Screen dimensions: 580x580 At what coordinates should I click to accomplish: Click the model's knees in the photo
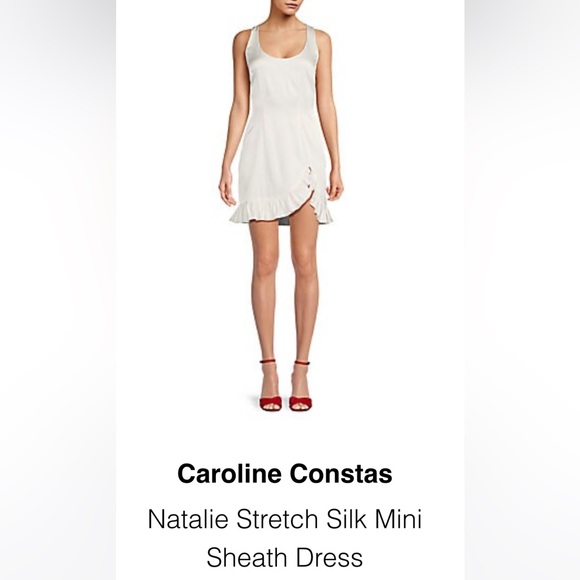tap(285, 264)
